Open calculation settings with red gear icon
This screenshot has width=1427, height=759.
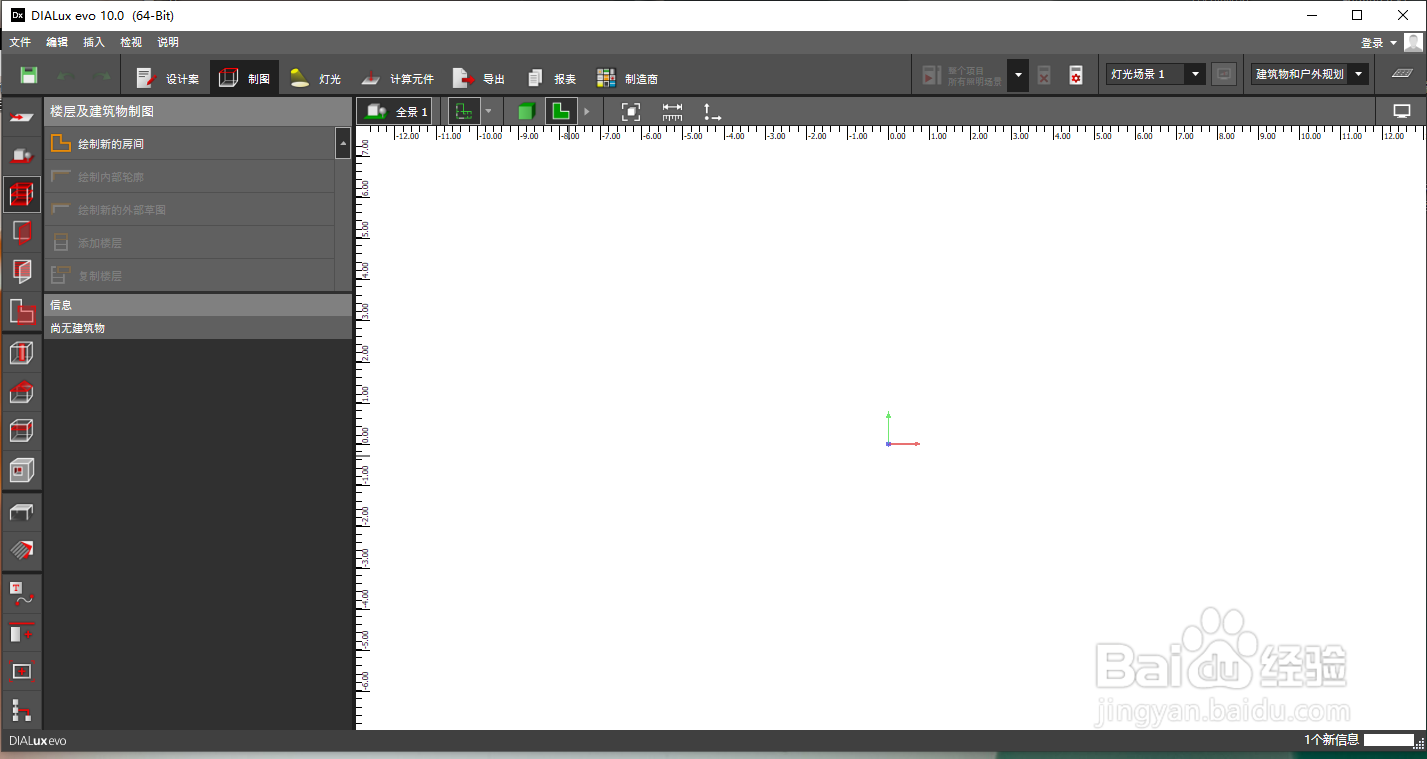click(x=1076, y=75)
